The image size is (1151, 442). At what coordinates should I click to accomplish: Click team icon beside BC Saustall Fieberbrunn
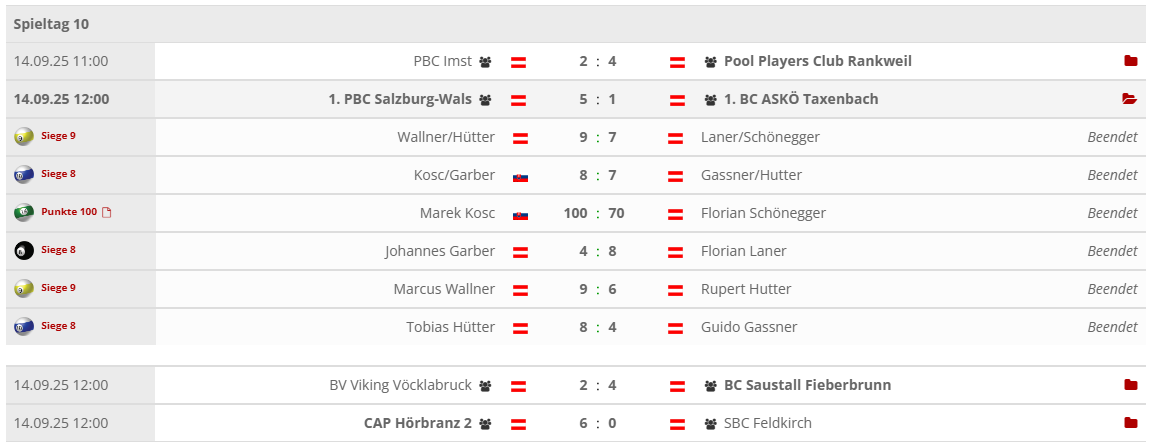711,386
